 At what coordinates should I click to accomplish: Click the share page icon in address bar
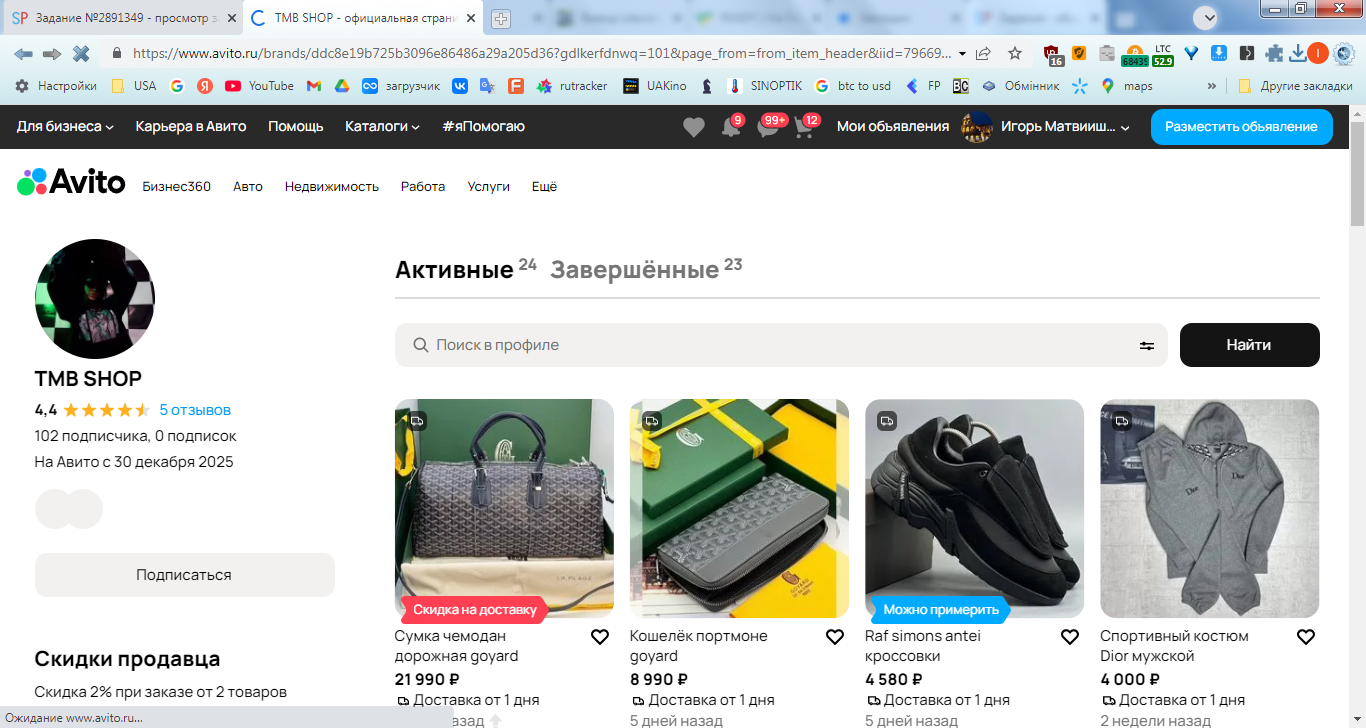(984, 53)
